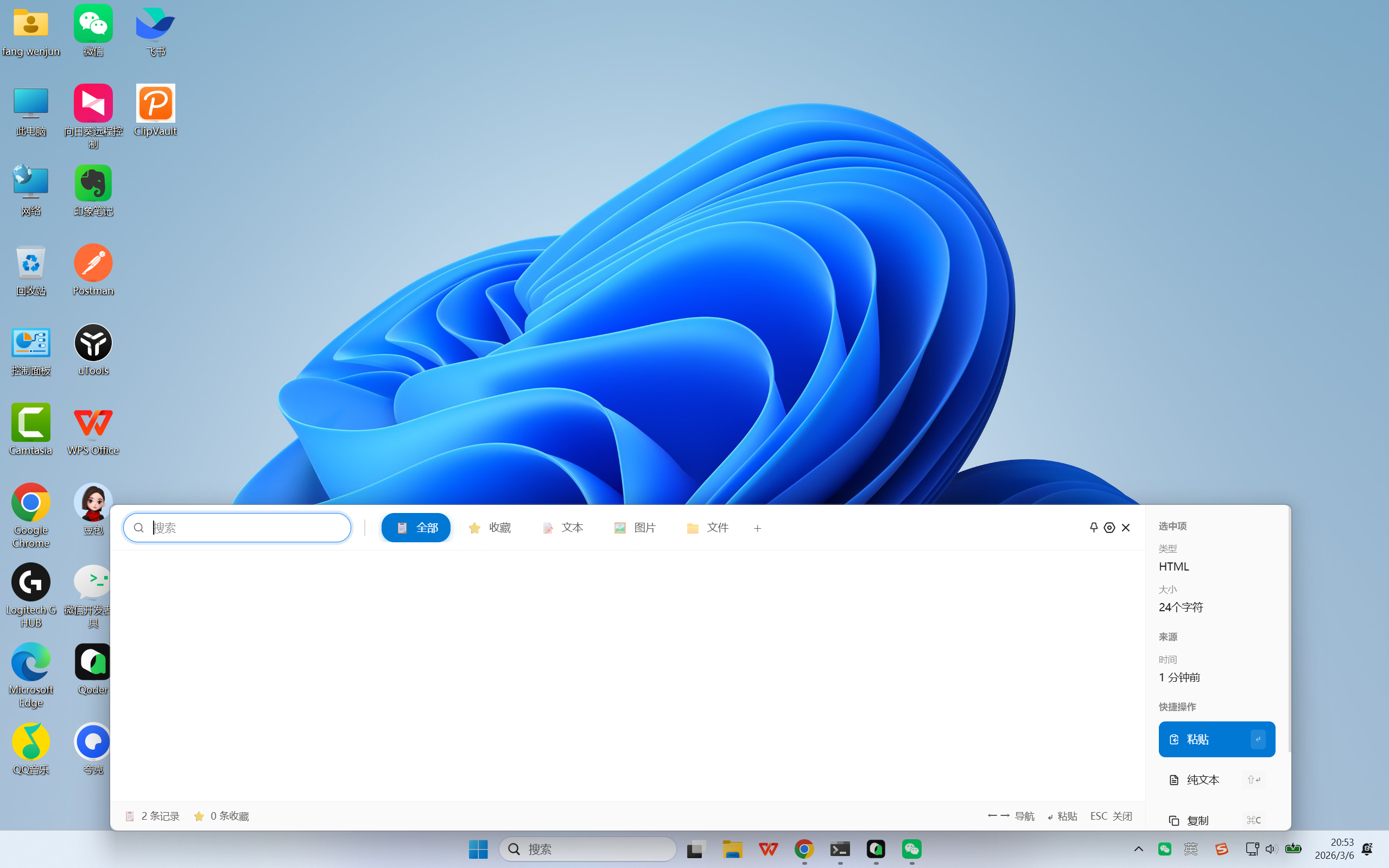Open the WeChat taskbar icon

pos(911,848)
